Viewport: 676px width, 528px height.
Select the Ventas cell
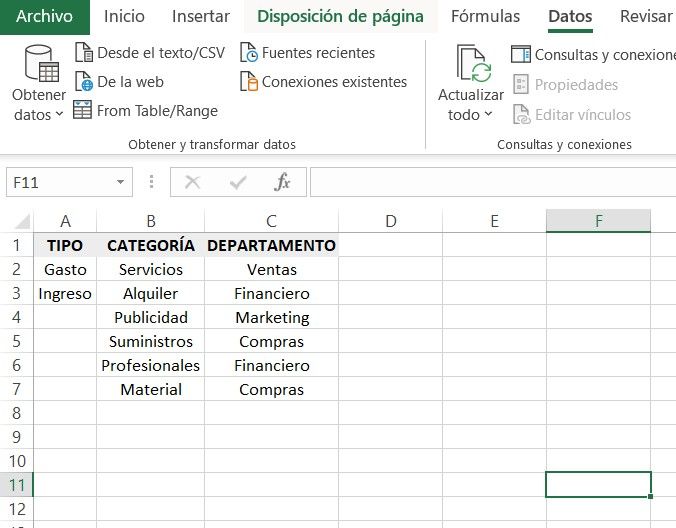point(271,269)
